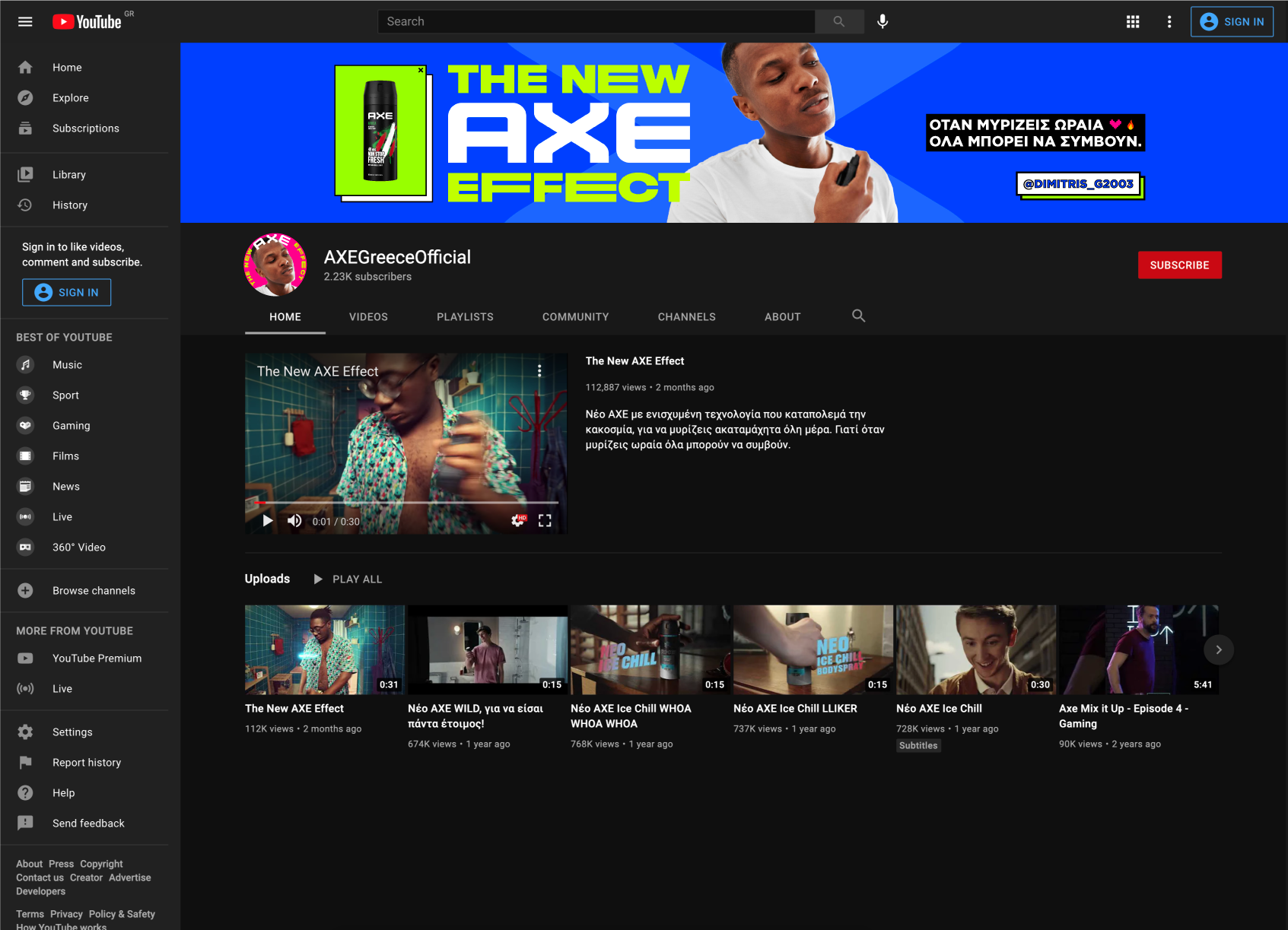This screenshot has width=1288, height=930.
Task: Open the Policy & Safety footer link
Action: (122, 914)
